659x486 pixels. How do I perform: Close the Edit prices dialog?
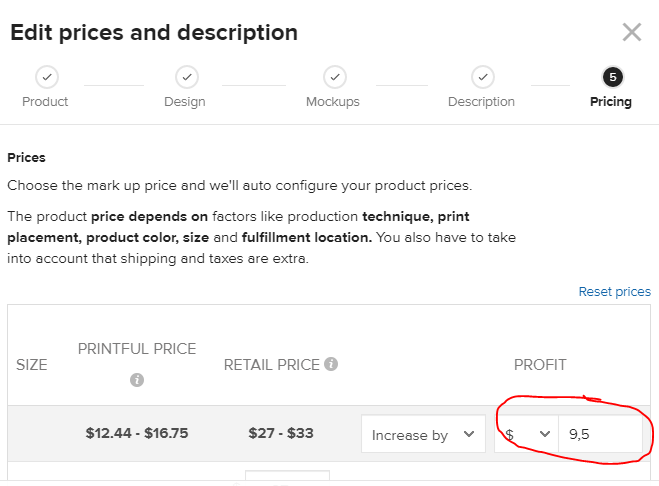(632, 32)
